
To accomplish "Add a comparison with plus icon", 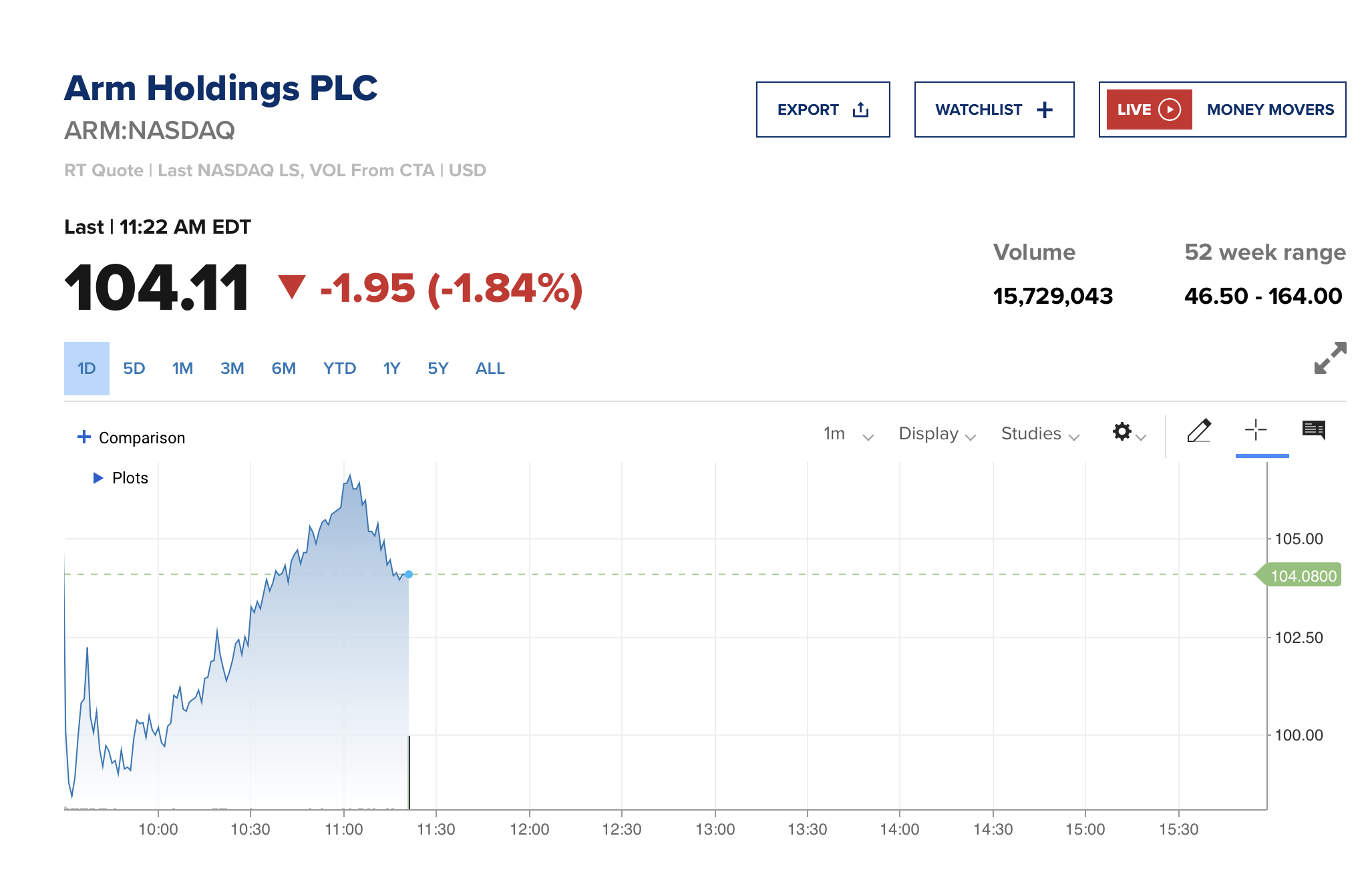I will (x=84, y=437).
